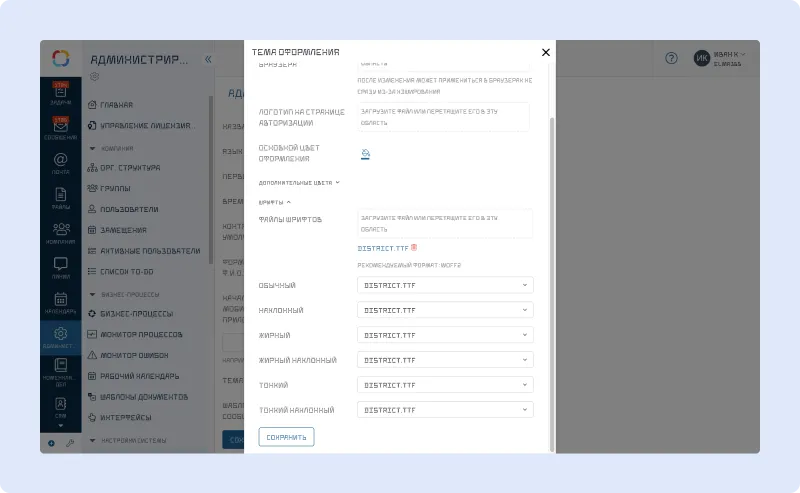Image resolution: width=800 pixels, height=493 pixels.
Task: Open Файлы icon in left sidebar
Action: (x=61, y=197)
